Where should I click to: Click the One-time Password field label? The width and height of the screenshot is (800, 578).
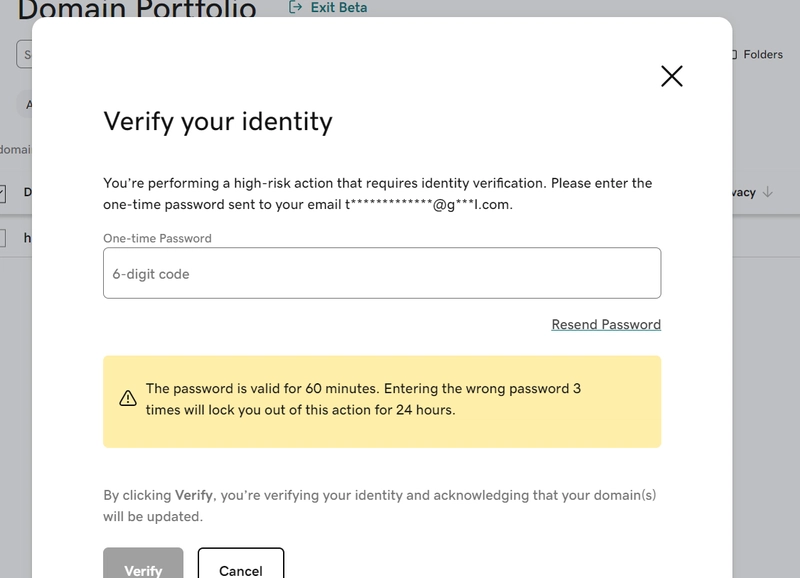pyautogui.click(x=157, y=239)
